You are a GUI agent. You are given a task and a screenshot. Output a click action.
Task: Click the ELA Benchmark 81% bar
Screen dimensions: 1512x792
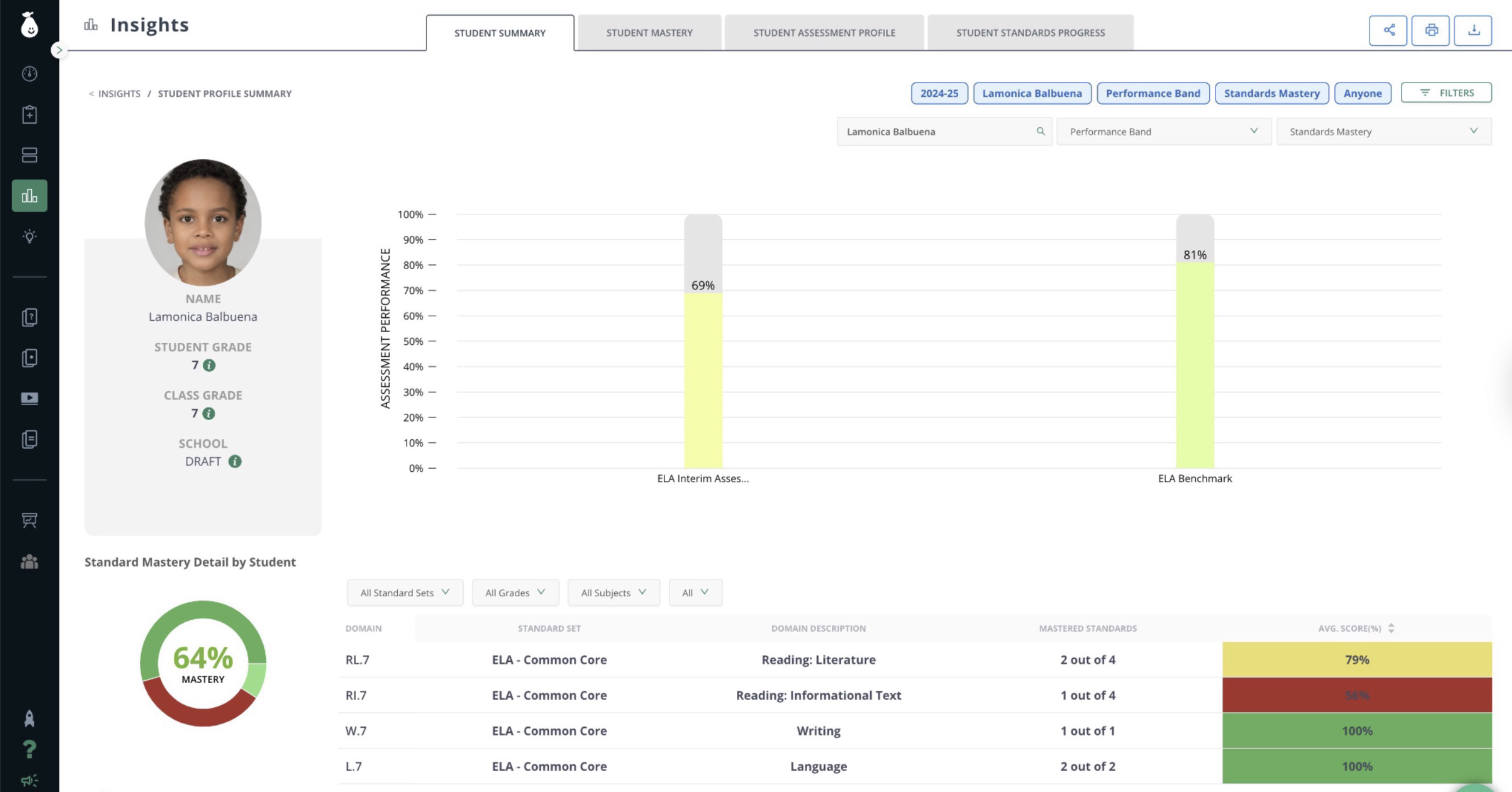1194,364
